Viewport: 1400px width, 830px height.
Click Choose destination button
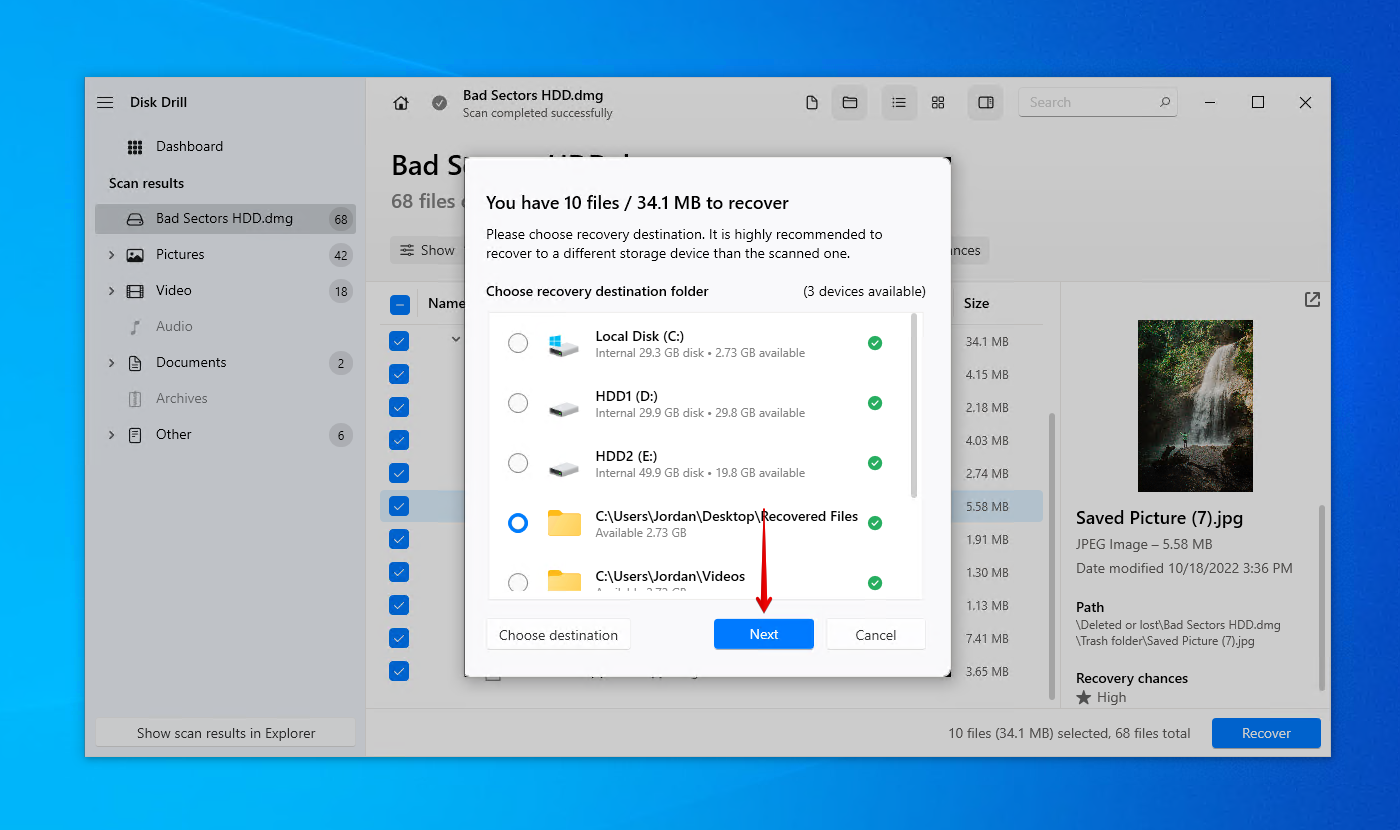coord(558,634)
